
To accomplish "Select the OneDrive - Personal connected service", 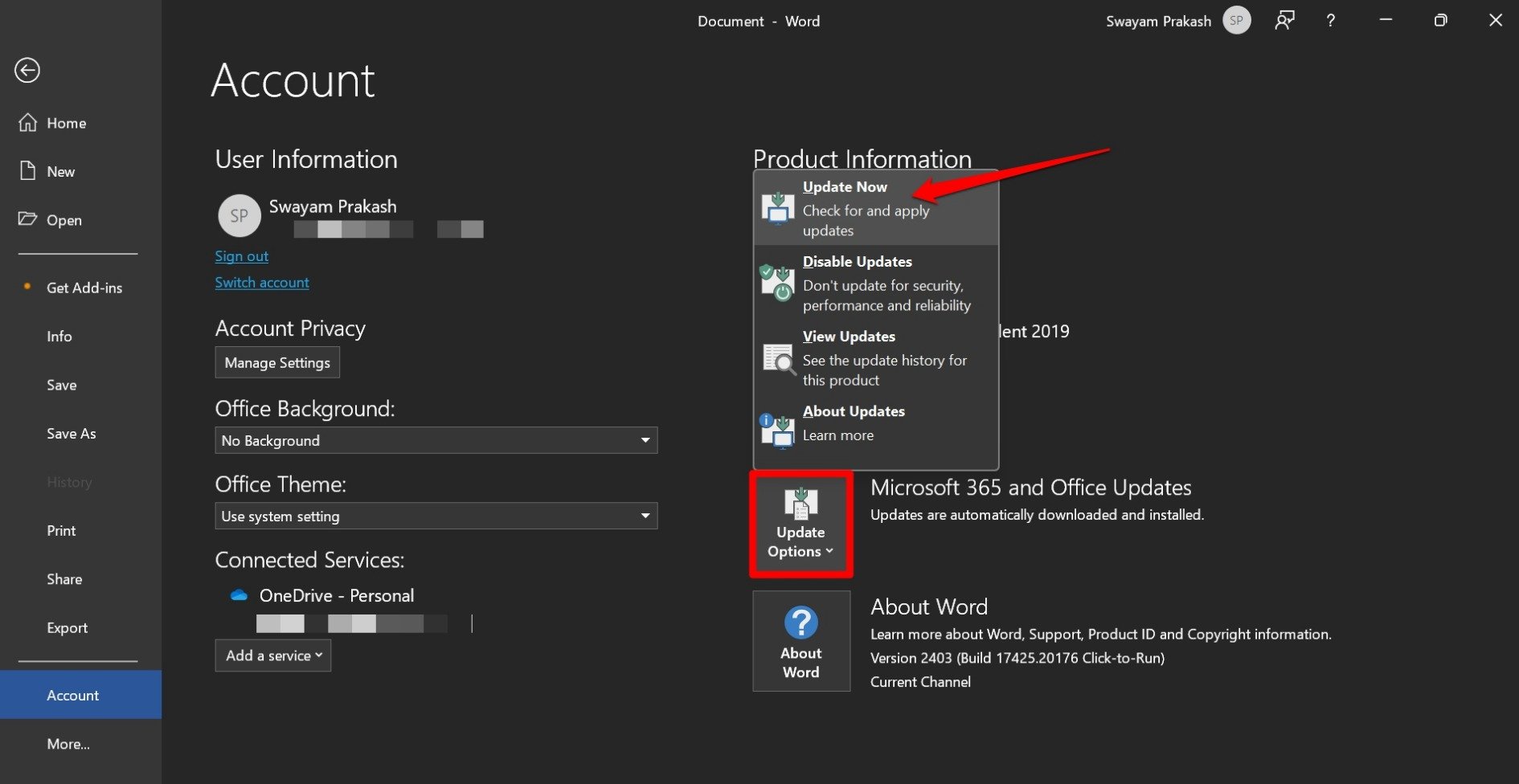I will [336, 596].
